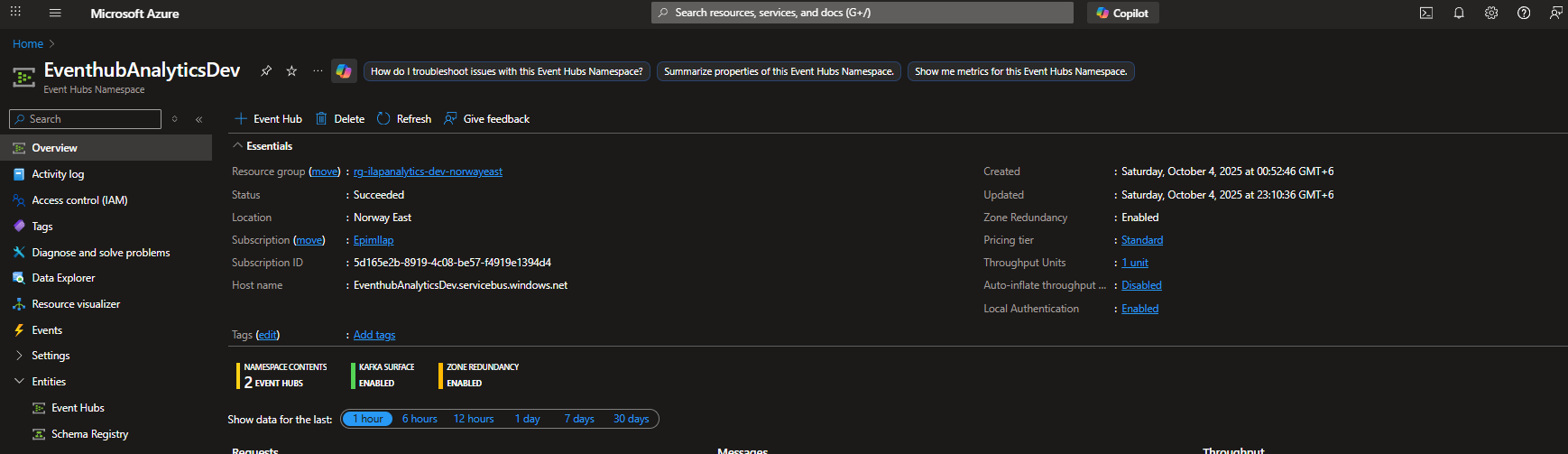Screen dimensions: 1568x454
Task: Open the help question mark icon
Action: 1524,13
